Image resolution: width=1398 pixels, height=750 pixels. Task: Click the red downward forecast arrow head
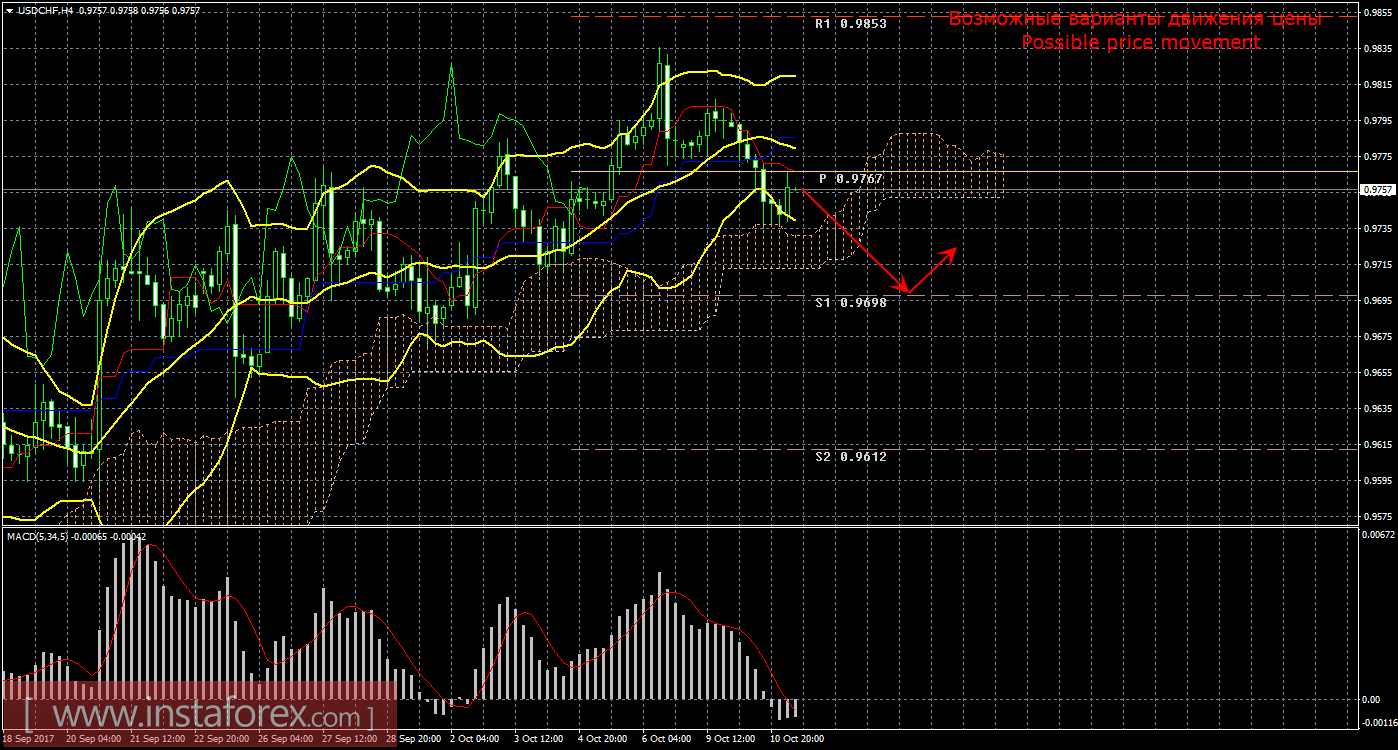[904, 290]
